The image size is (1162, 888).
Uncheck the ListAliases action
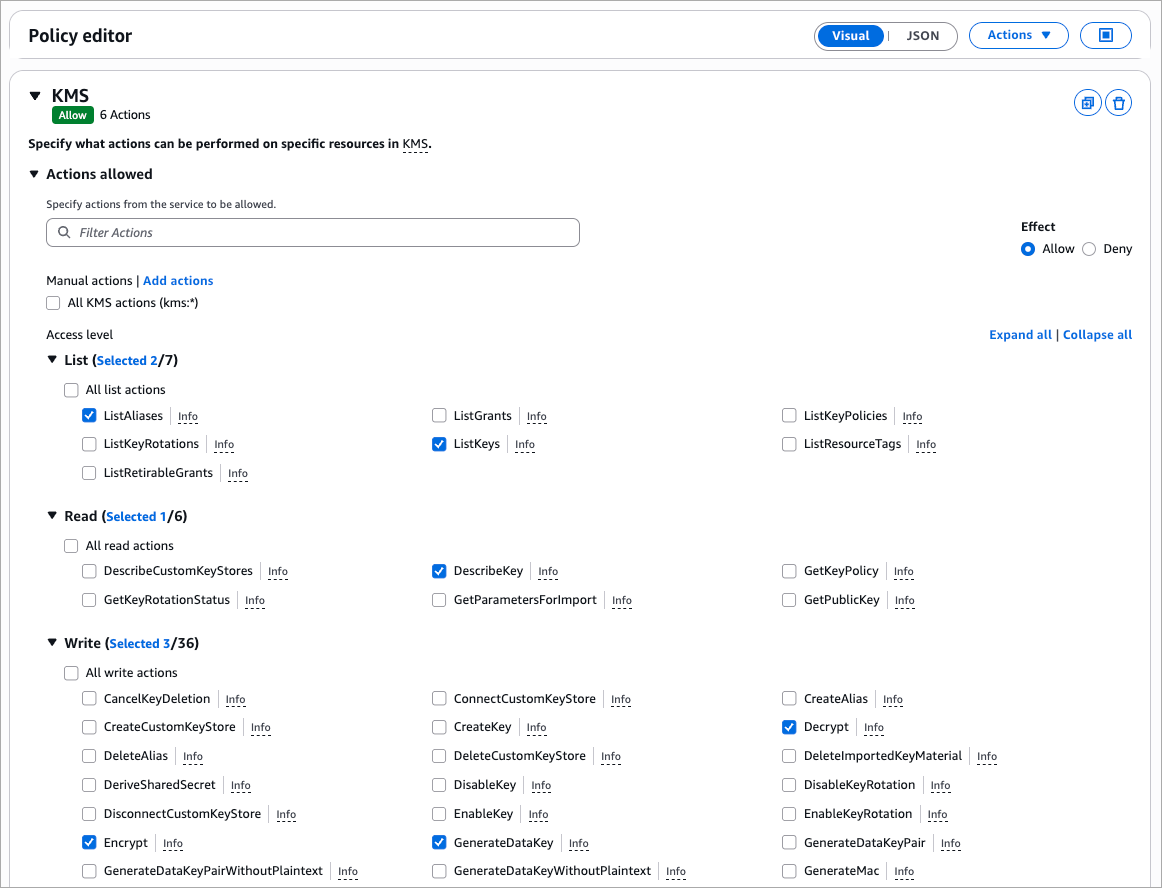click(89, 415)
